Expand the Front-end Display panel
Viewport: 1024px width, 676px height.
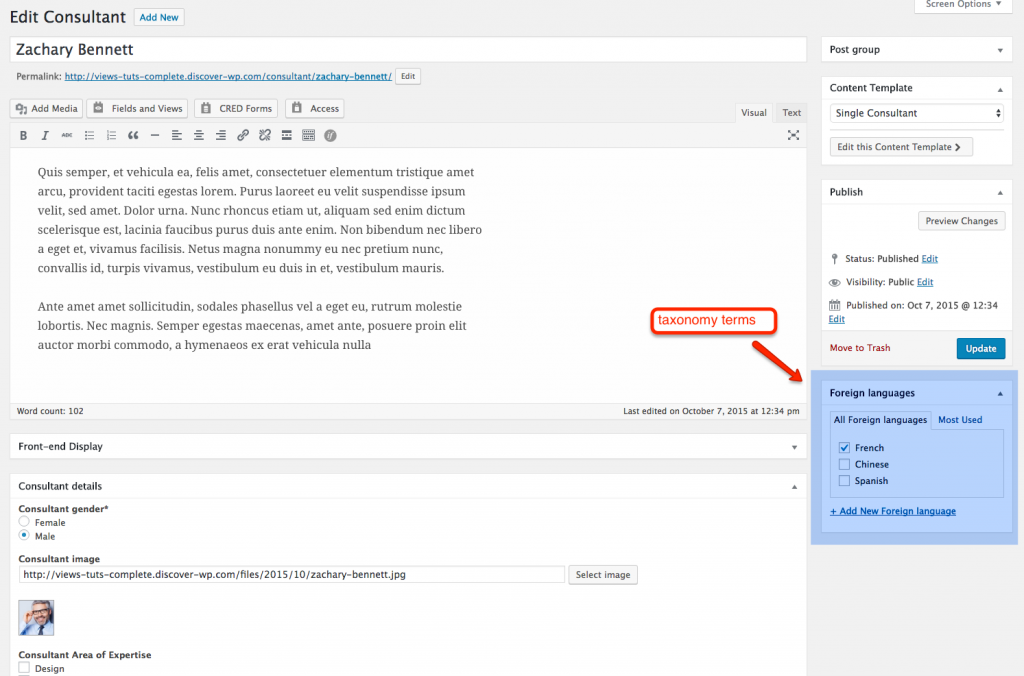point(407,446)
